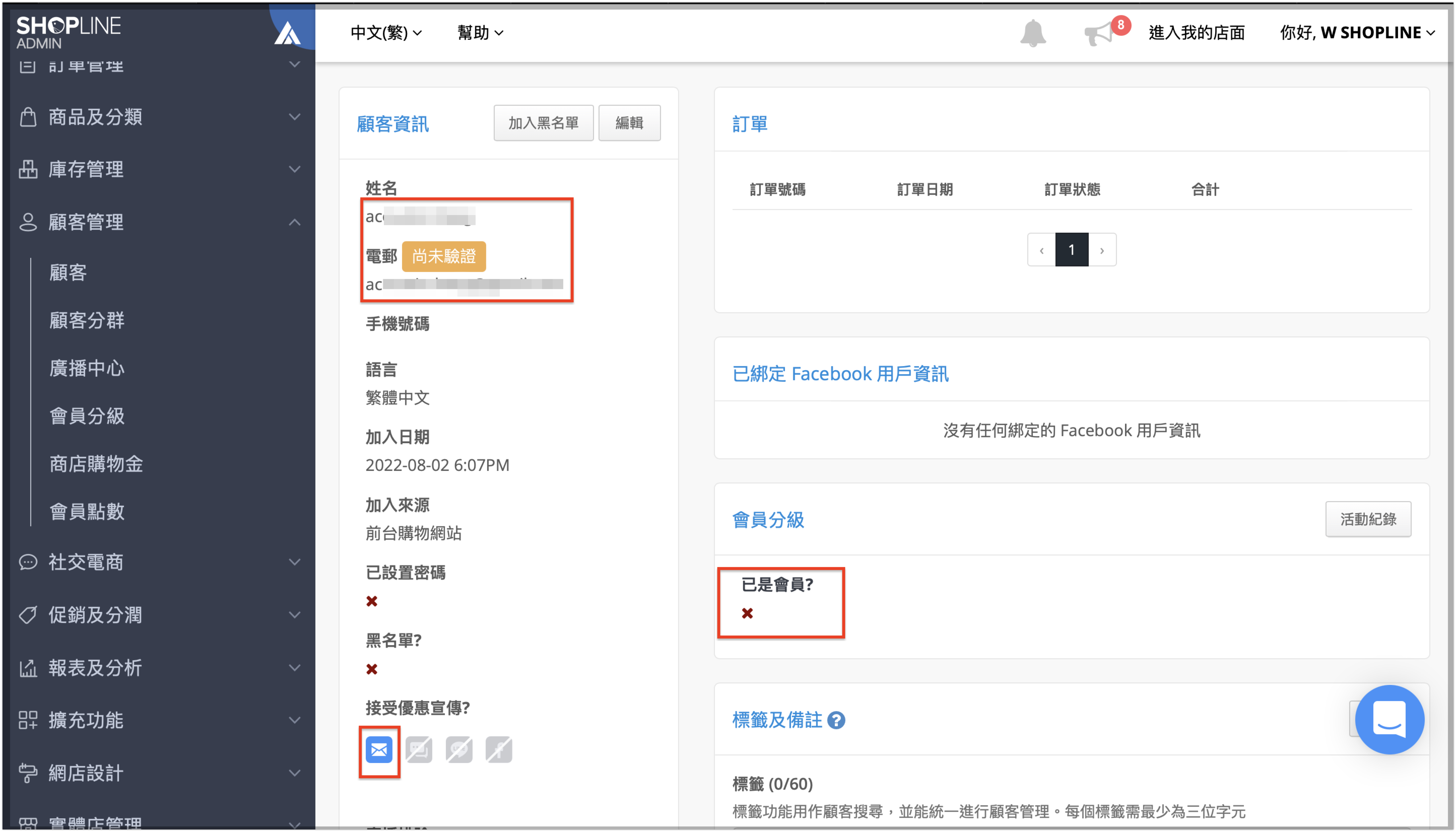Open the 顧客分群 submenu item
Image resolution: width=1456 pixels, height=832 pixels.
[x=87, y=320]
